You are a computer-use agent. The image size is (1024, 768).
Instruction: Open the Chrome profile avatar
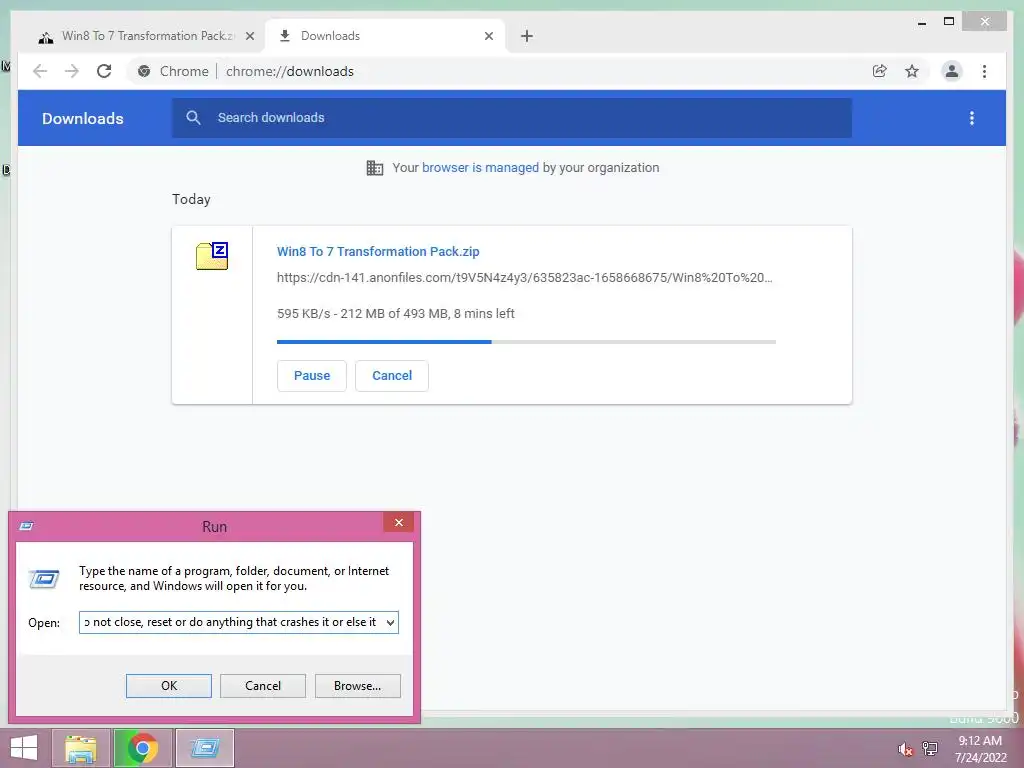click(x=952, y=71)
